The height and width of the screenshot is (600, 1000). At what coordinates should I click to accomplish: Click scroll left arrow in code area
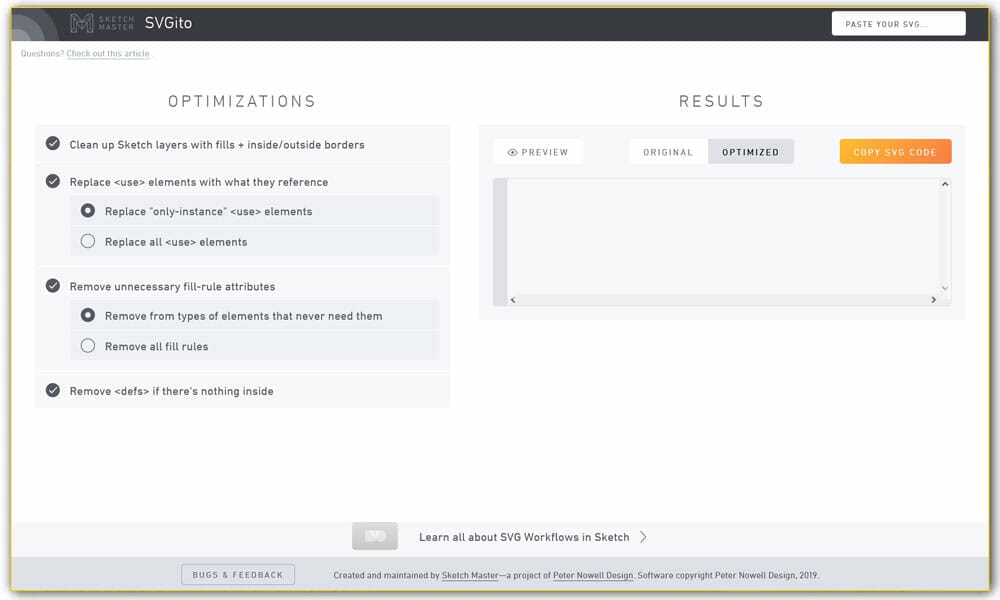513,299
